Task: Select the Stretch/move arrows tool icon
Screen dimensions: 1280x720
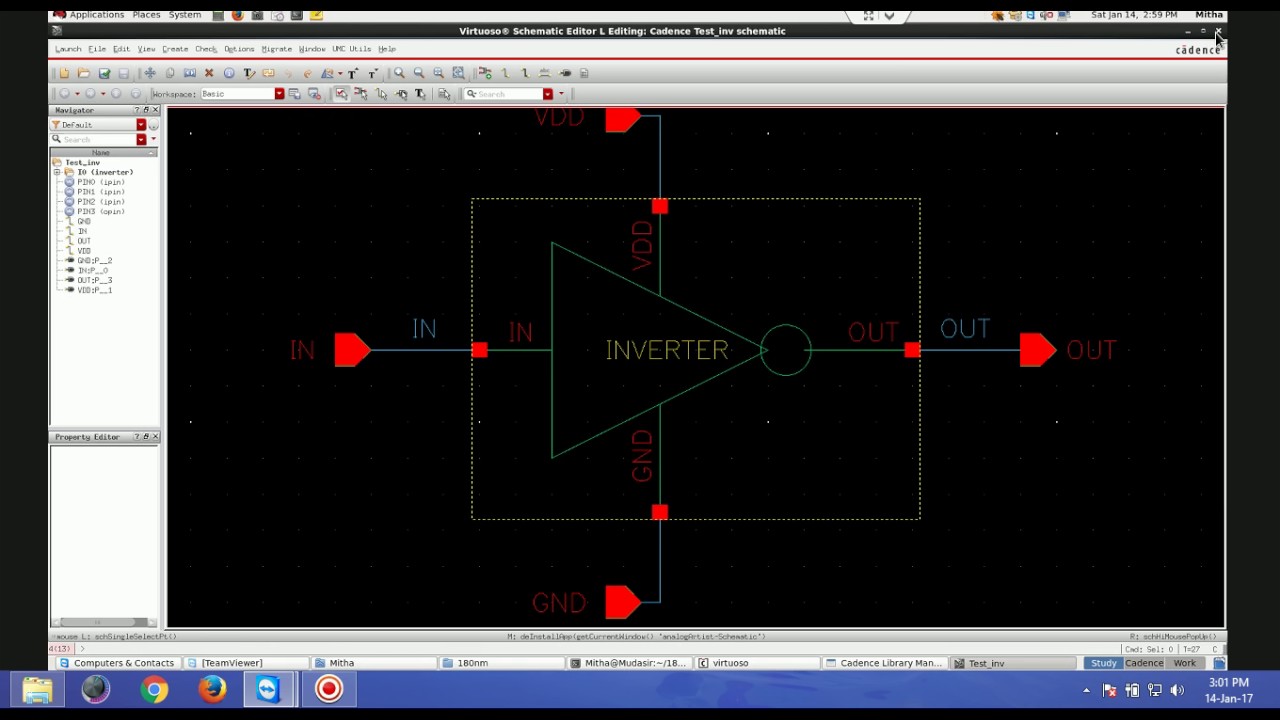Action: point(150,73)
